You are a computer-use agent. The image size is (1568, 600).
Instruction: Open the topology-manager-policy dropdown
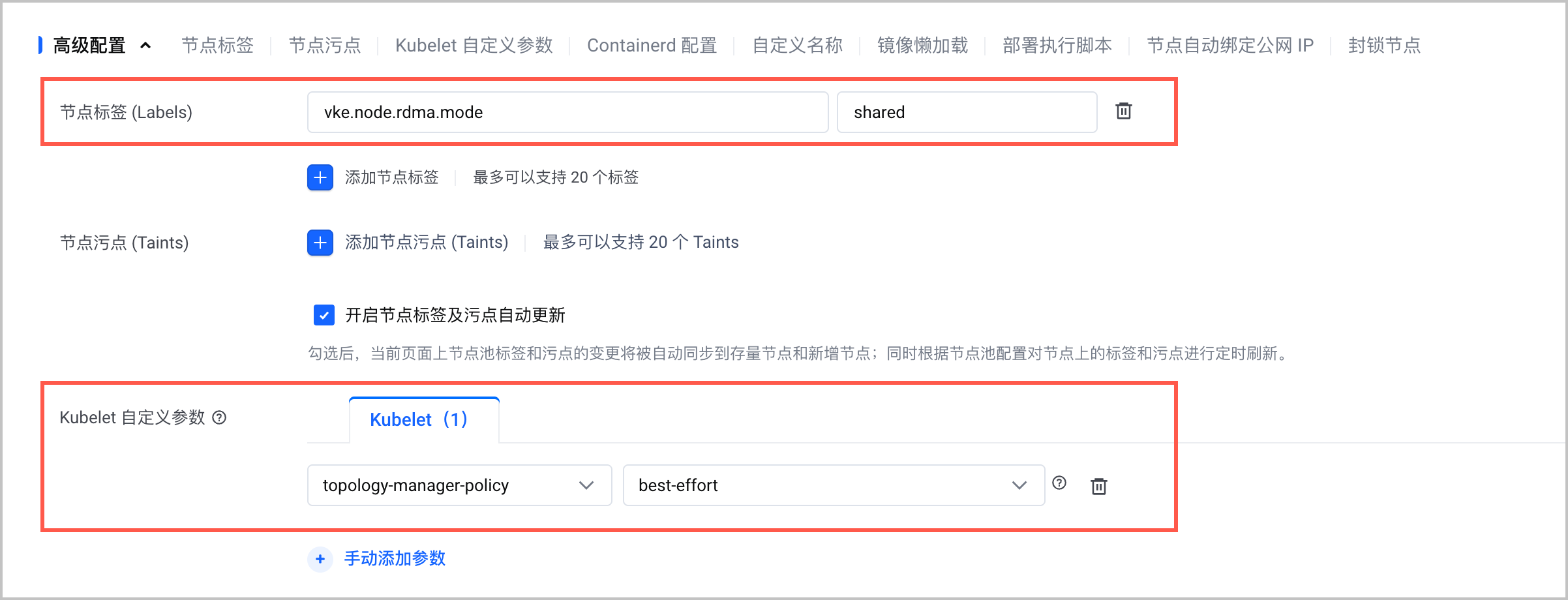[459, 485]
